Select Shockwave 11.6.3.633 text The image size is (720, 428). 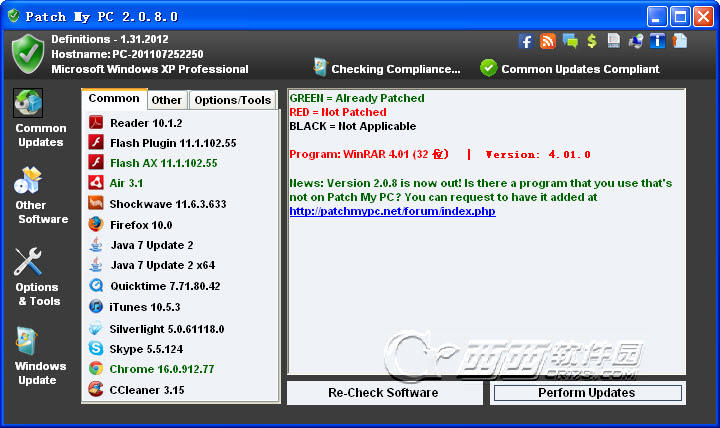[x=168, y=204]
